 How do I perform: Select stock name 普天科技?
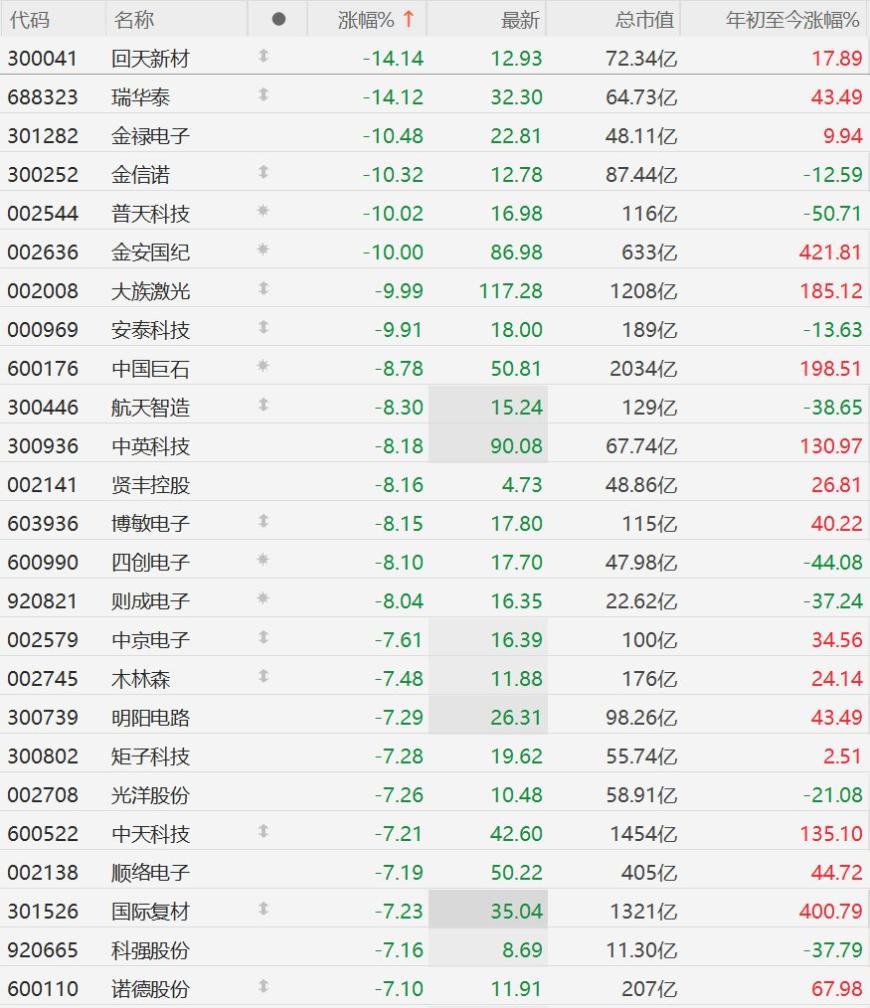(x=150, y=213)
